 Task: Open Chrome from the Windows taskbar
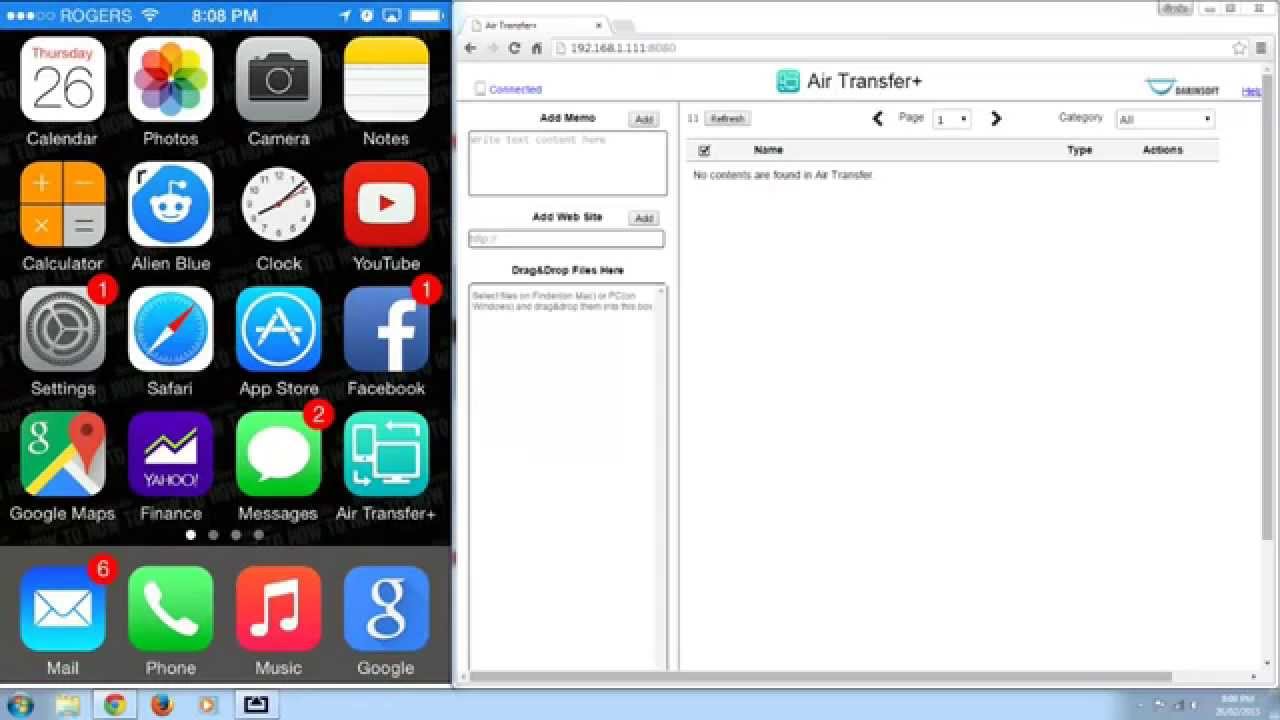[115, 705]
